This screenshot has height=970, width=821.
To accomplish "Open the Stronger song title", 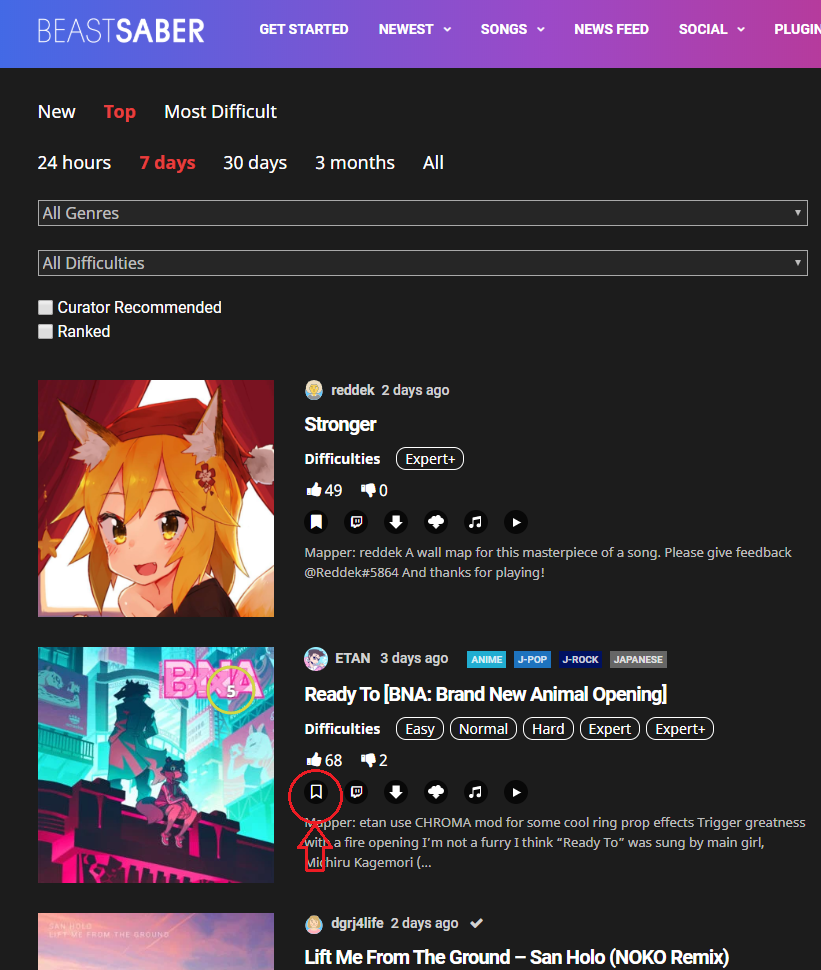I will [340, 424].
